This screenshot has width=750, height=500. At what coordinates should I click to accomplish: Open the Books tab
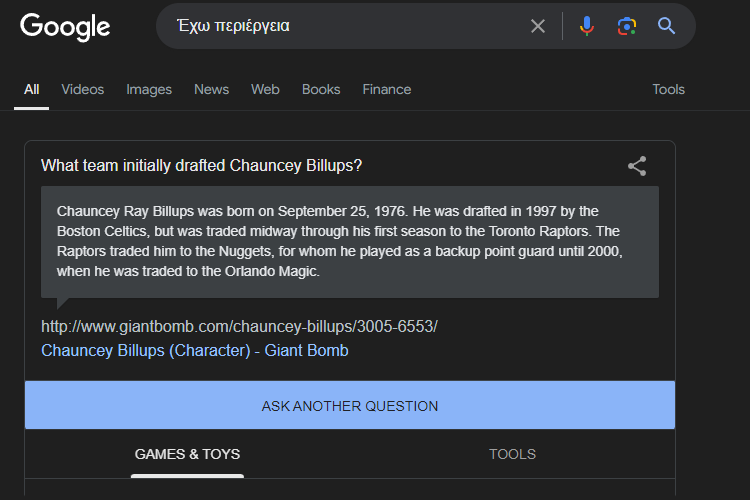pyautogui.click(x=321, y=89)
